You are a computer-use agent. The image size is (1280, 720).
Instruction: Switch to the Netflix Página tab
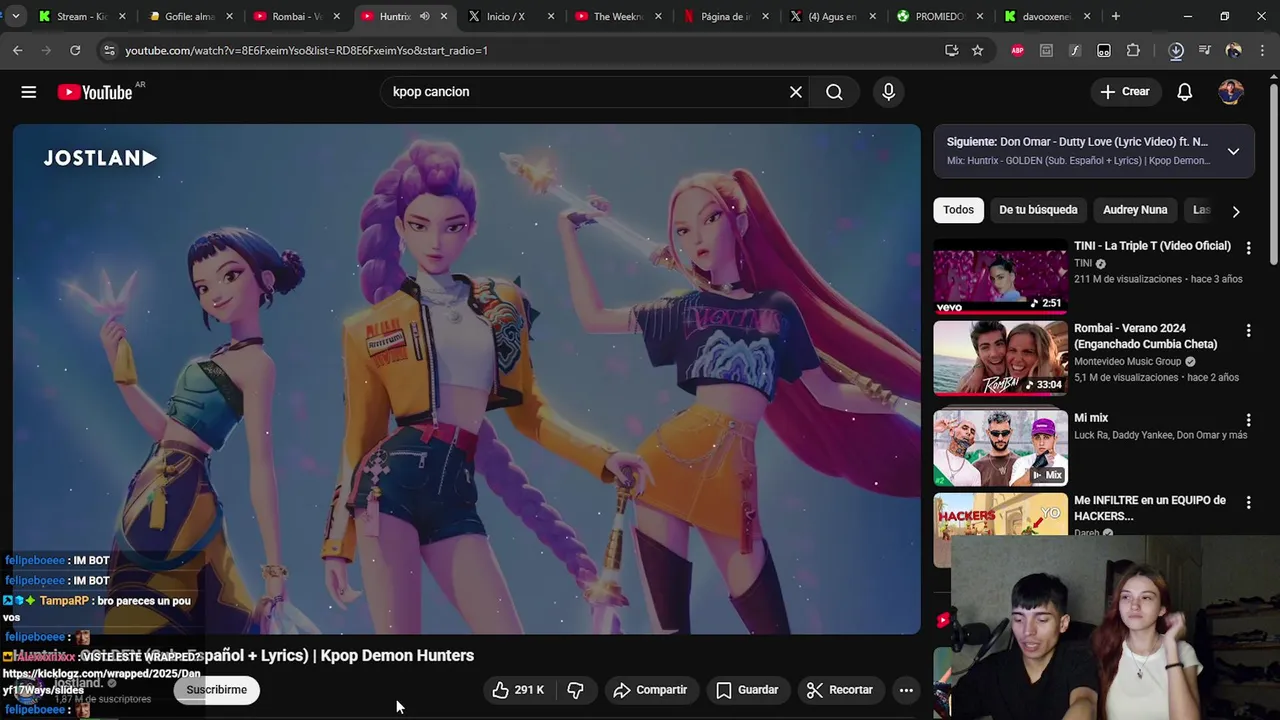[x=725, y=16]
